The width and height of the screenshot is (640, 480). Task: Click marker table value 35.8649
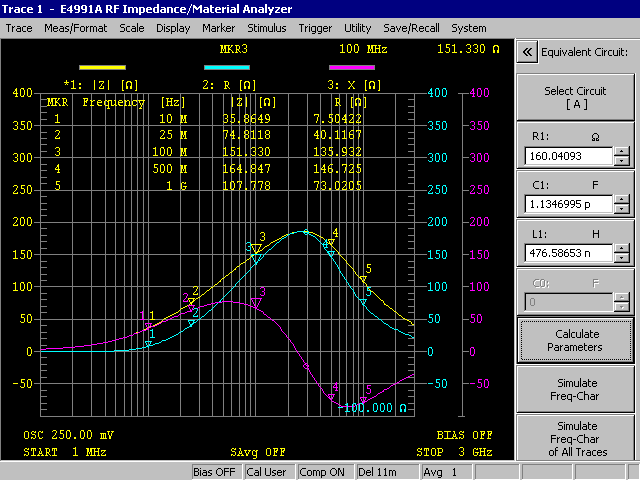pyautogui.click(x=247, y=118)
